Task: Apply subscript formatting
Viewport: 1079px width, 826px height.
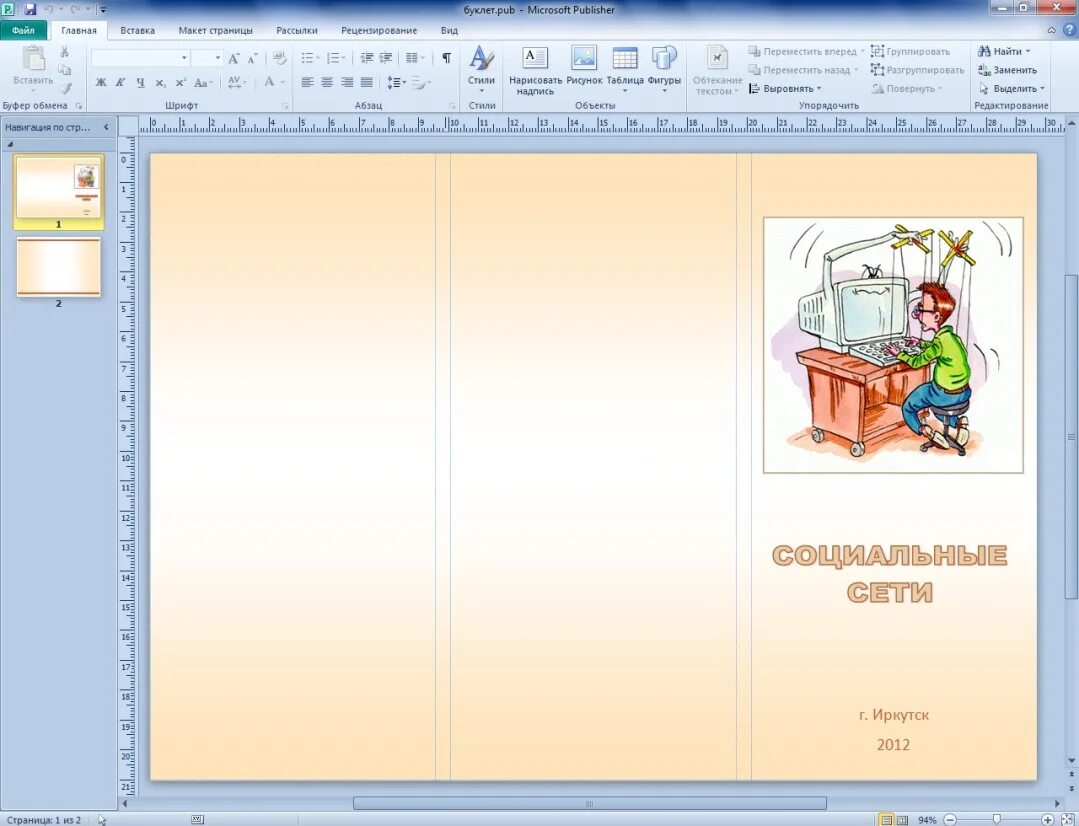Action: pyautogui.click(x=160, y=83)
